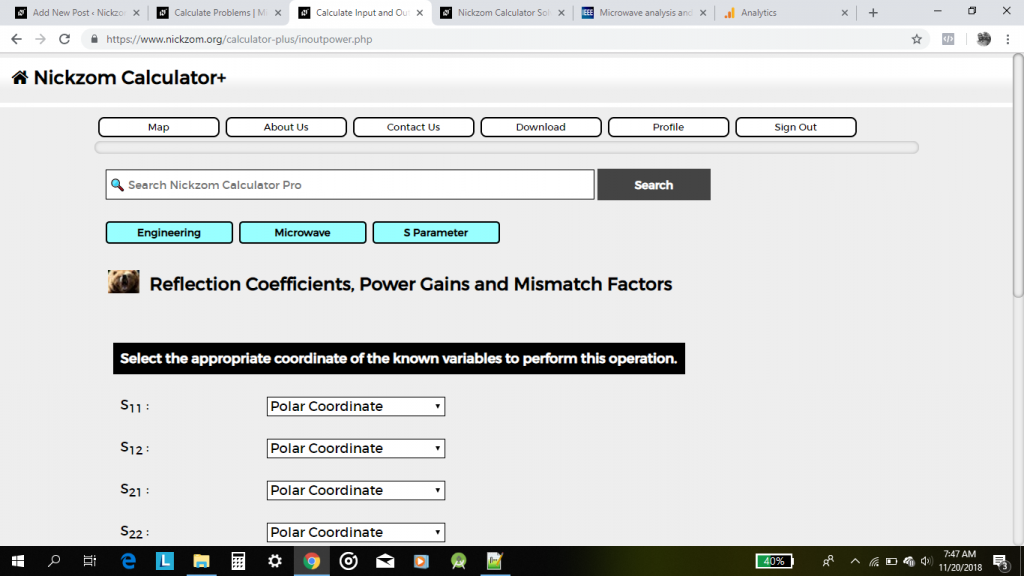The width and height of the screenshot is (1024, 576).
Task: Open Task View on the taskbar
Action: [x=90, y=561]
